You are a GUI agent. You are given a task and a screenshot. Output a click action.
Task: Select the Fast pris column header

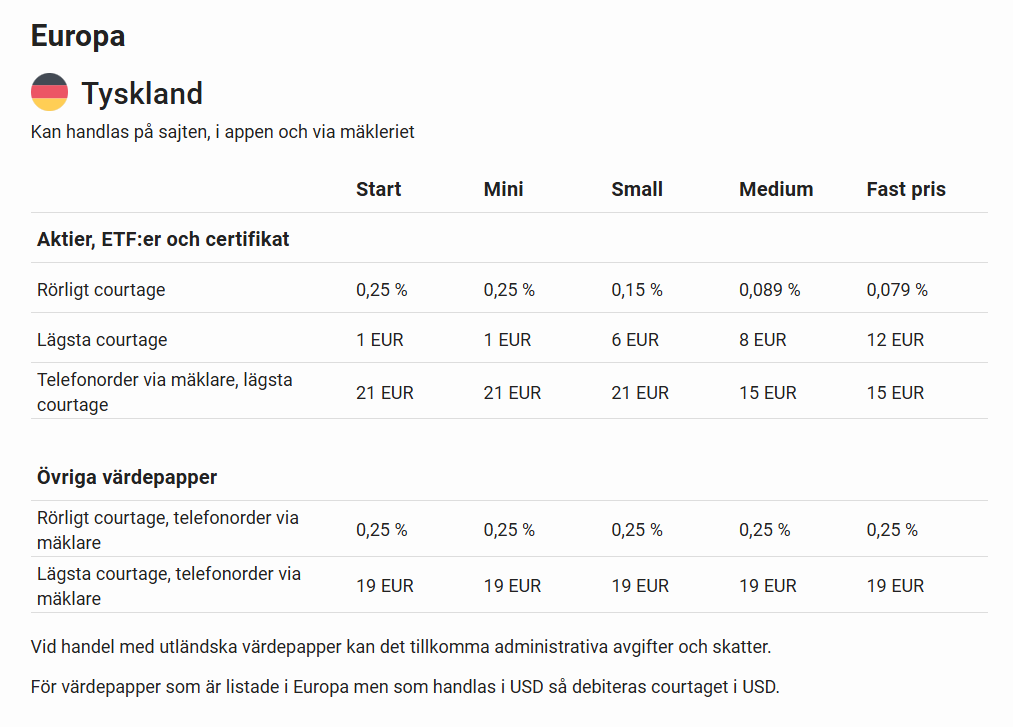pos(906,189)
